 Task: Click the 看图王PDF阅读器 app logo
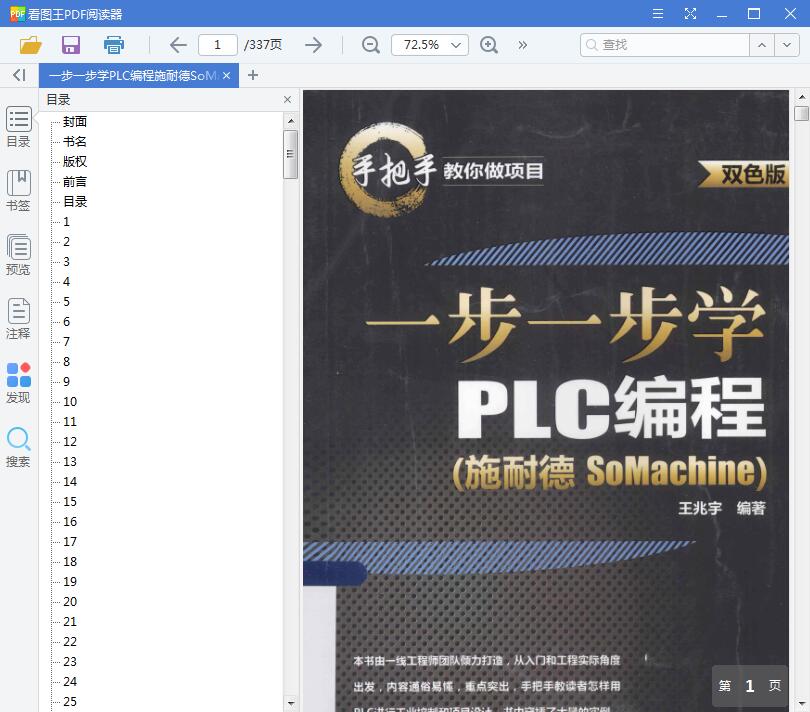click(17, 14)
